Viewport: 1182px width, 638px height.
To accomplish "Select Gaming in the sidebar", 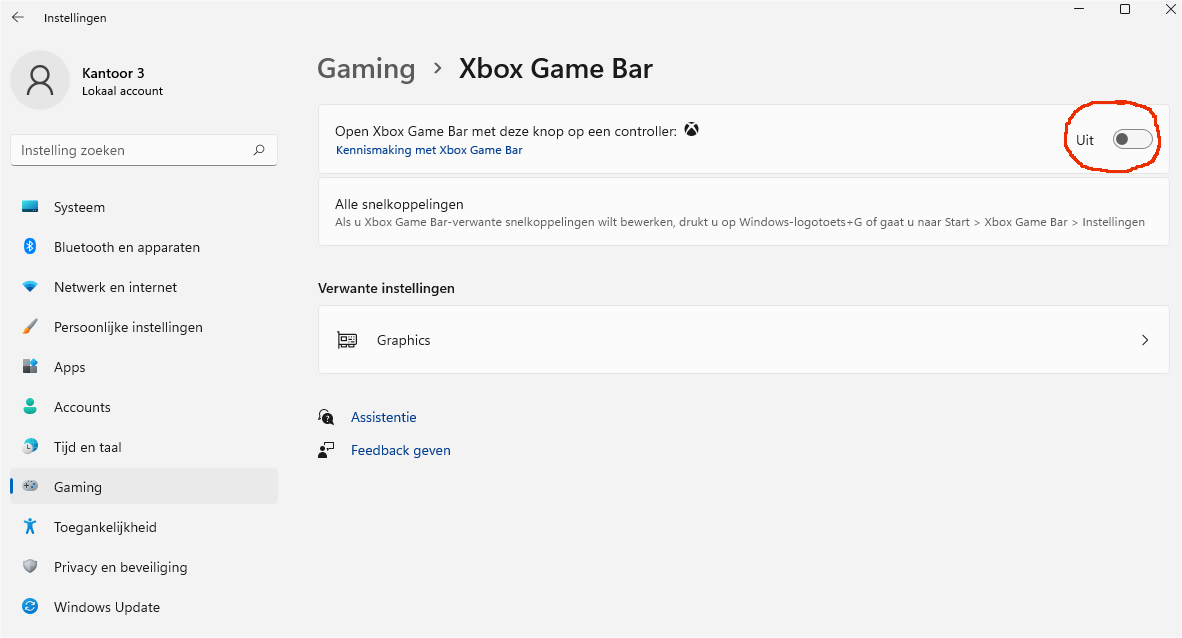I will (x=144, y=486).
